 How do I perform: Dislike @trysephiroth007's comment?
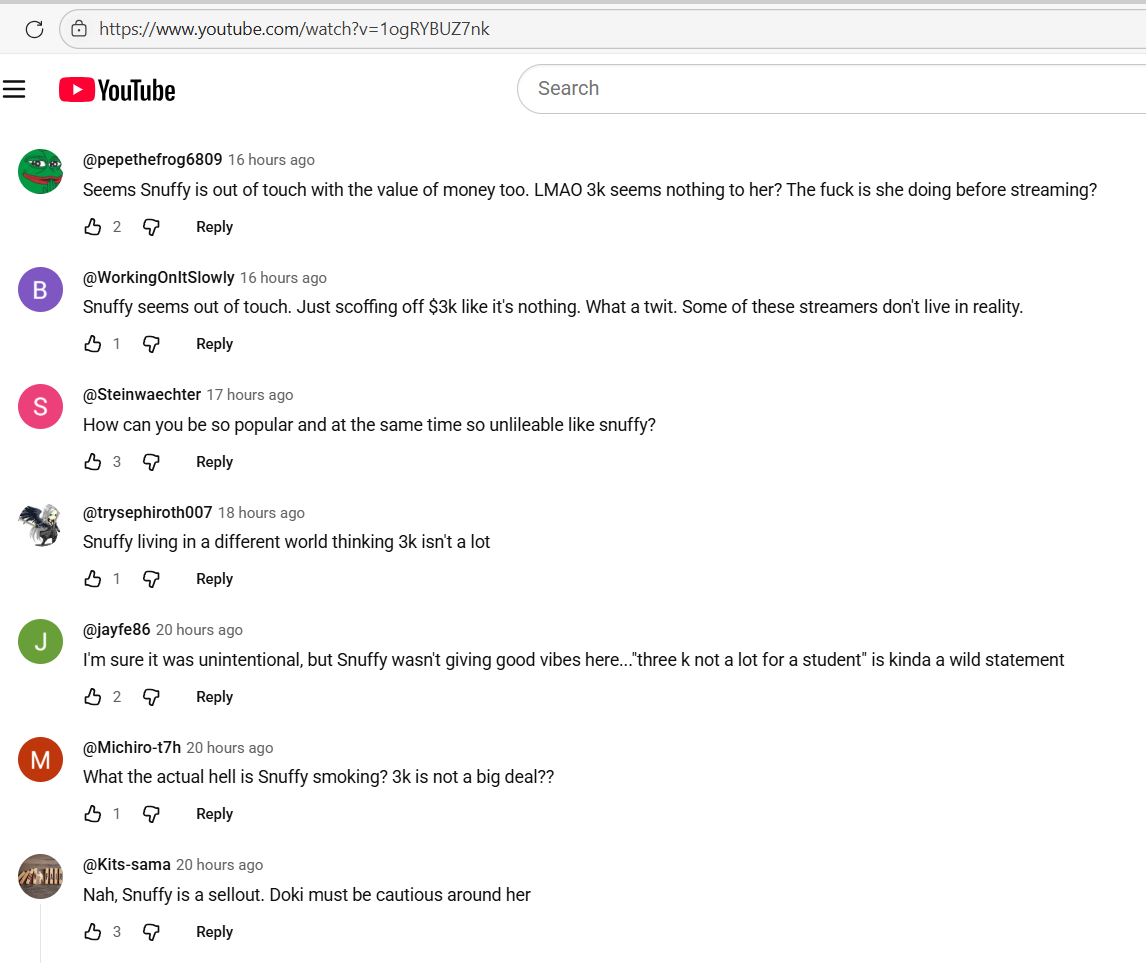click(x=151, y=579)
